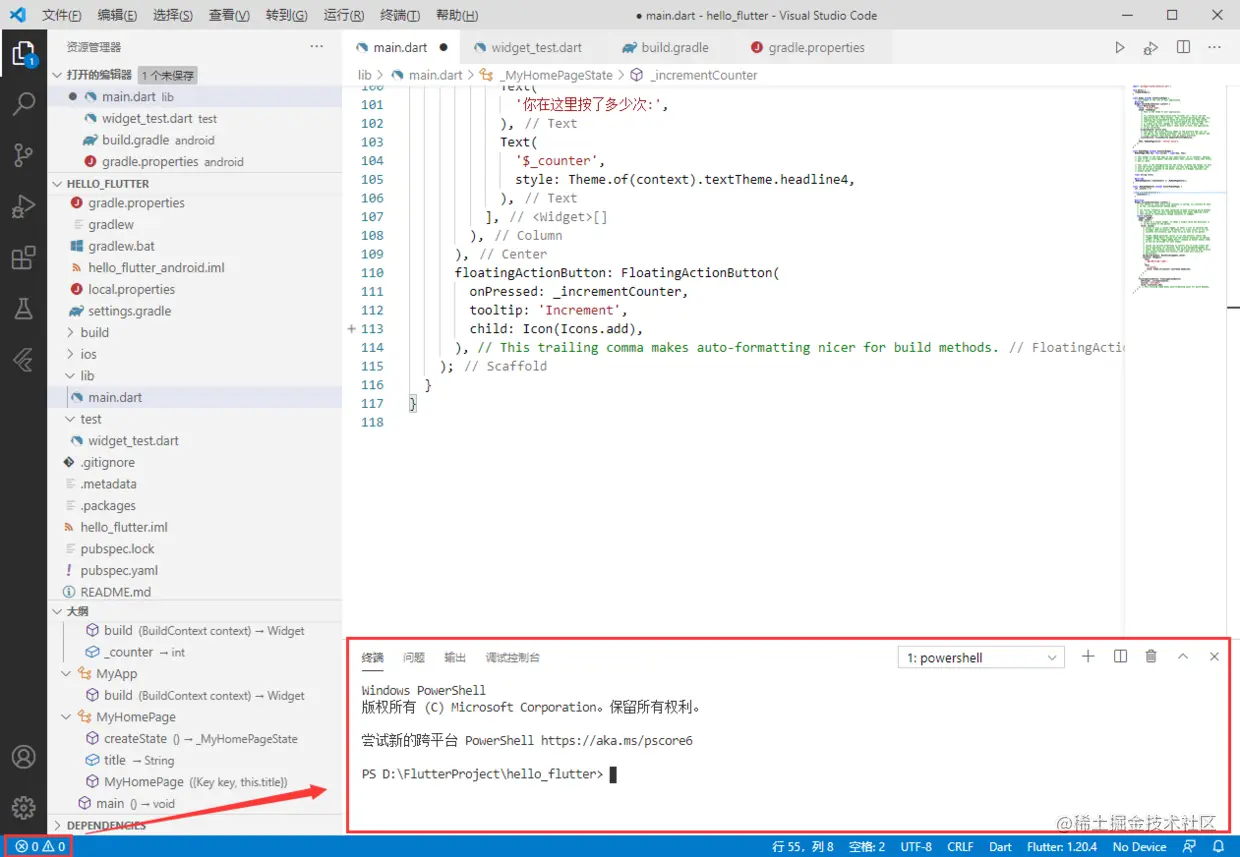
Task: Change encoding via UTF-8 status item
Action: pyautogui.click(x=916, y=846)
